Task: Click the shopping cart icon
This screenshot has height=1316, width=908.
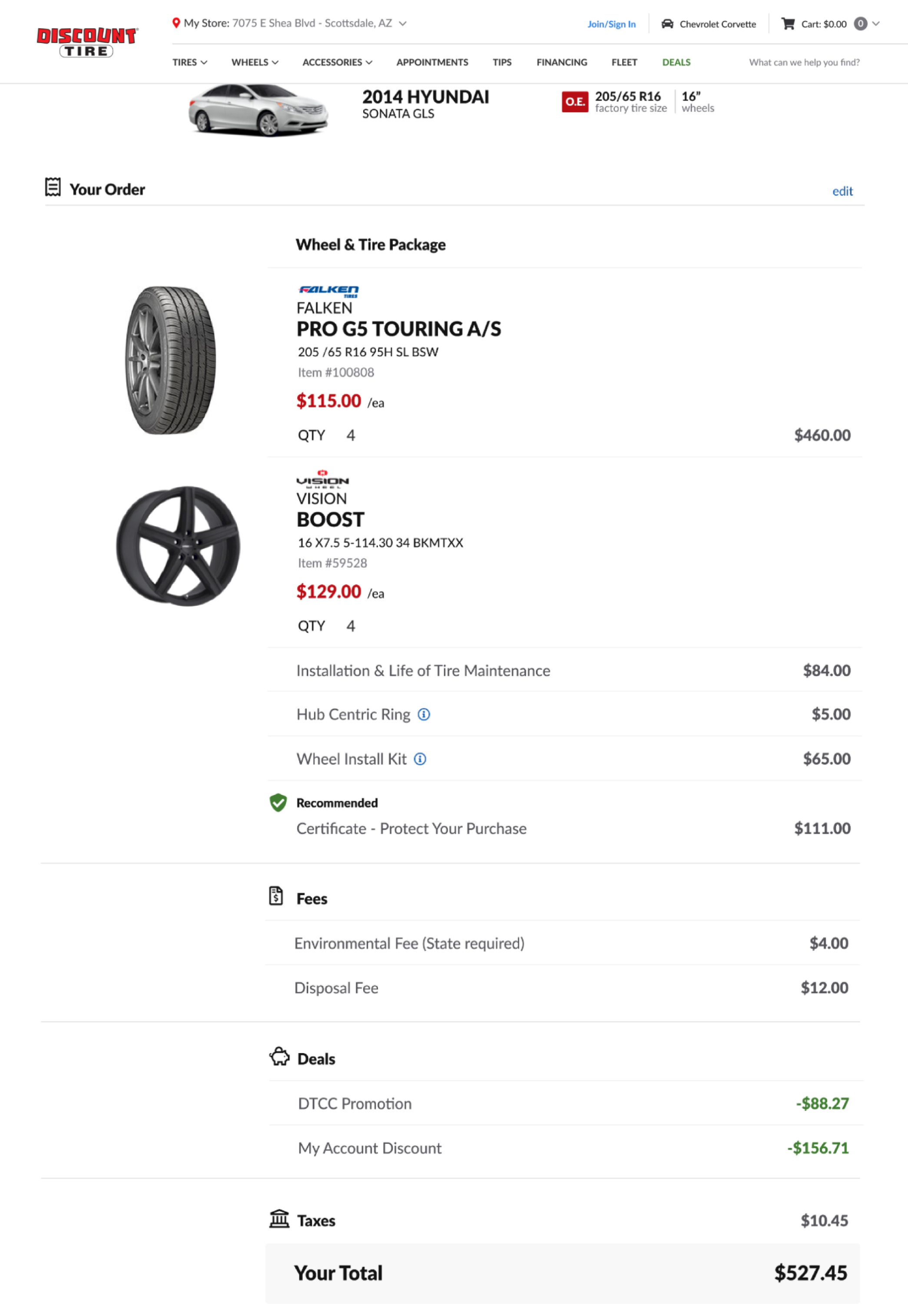Action: (x=787, y=24)
